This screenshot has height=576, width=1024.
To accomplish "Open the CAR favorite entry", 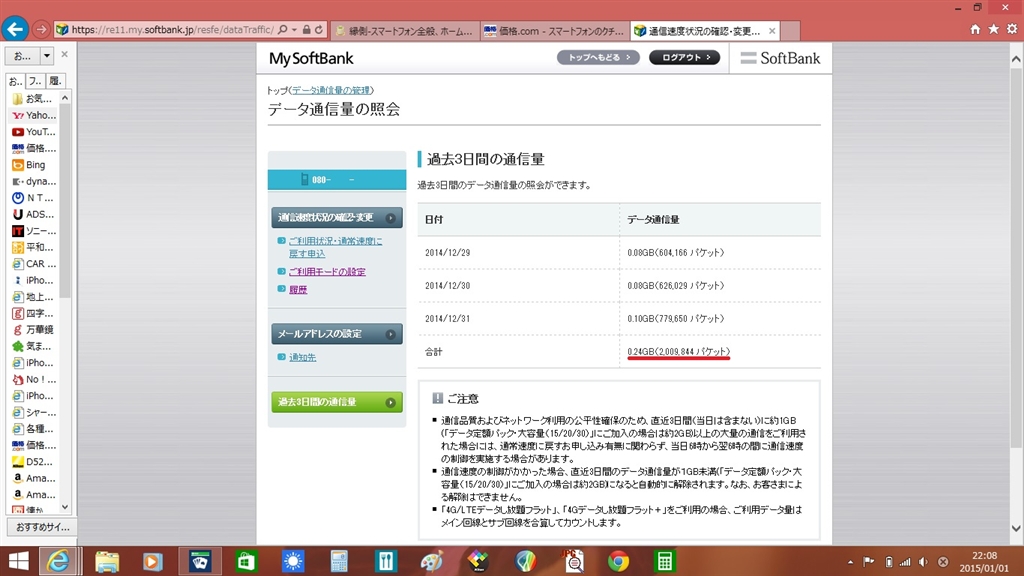I will pos(34,264).
